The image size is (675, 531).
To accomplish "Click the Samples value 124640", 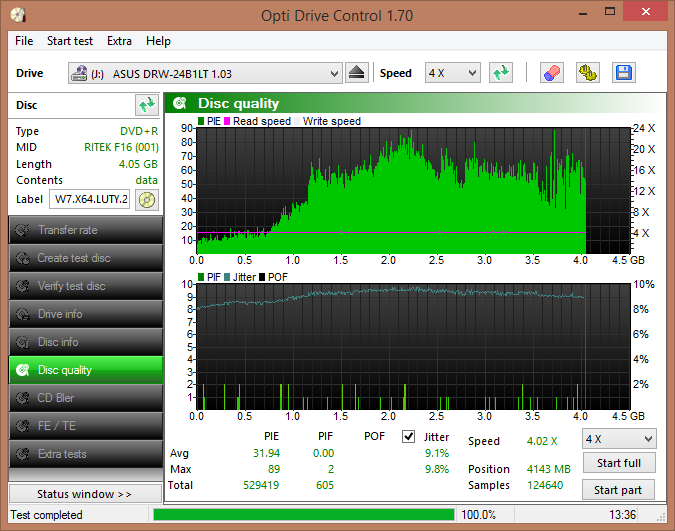I will [545, 485].
